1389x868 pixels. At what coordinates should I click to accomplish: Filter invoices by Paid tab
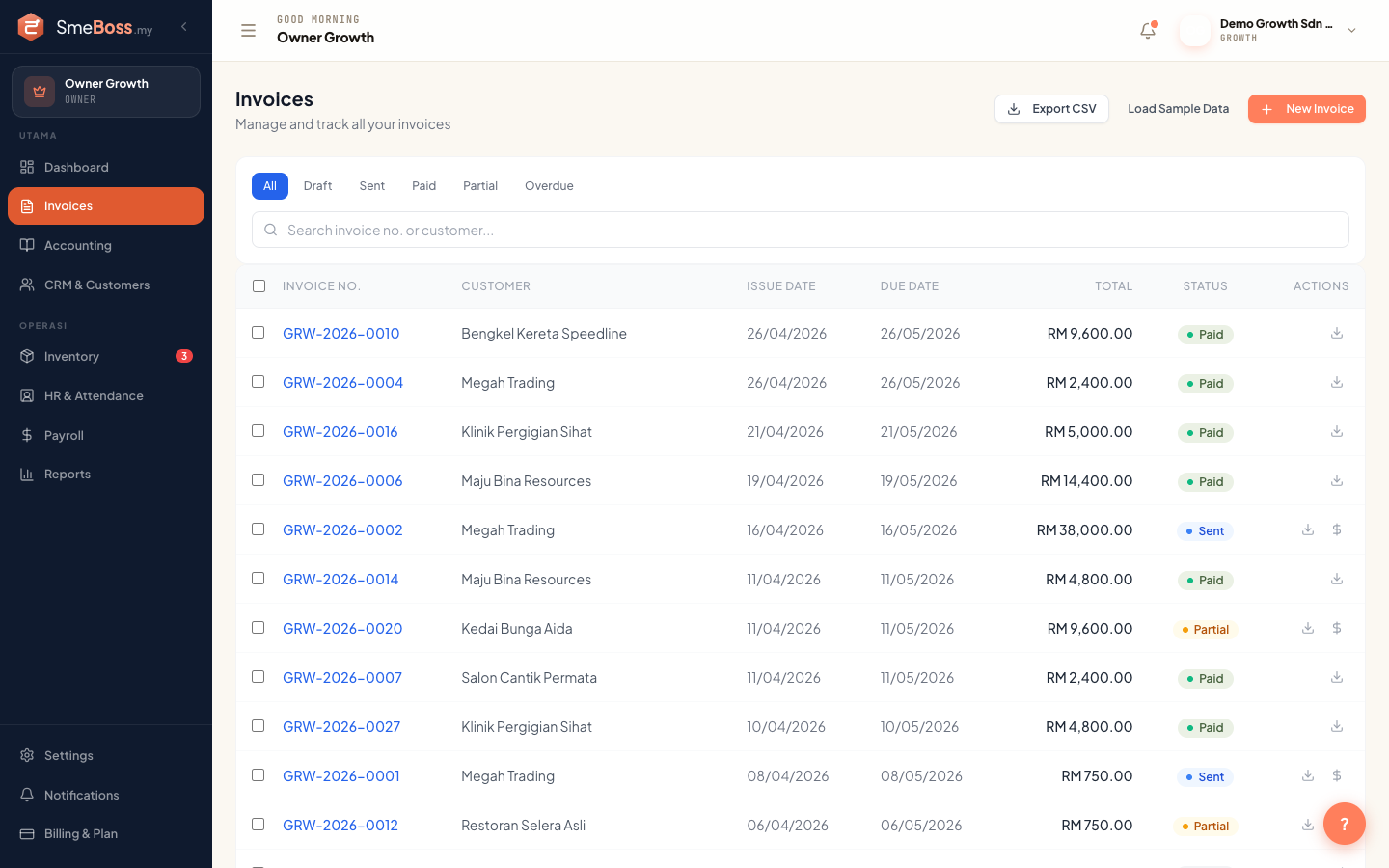(x=424, y=186)
